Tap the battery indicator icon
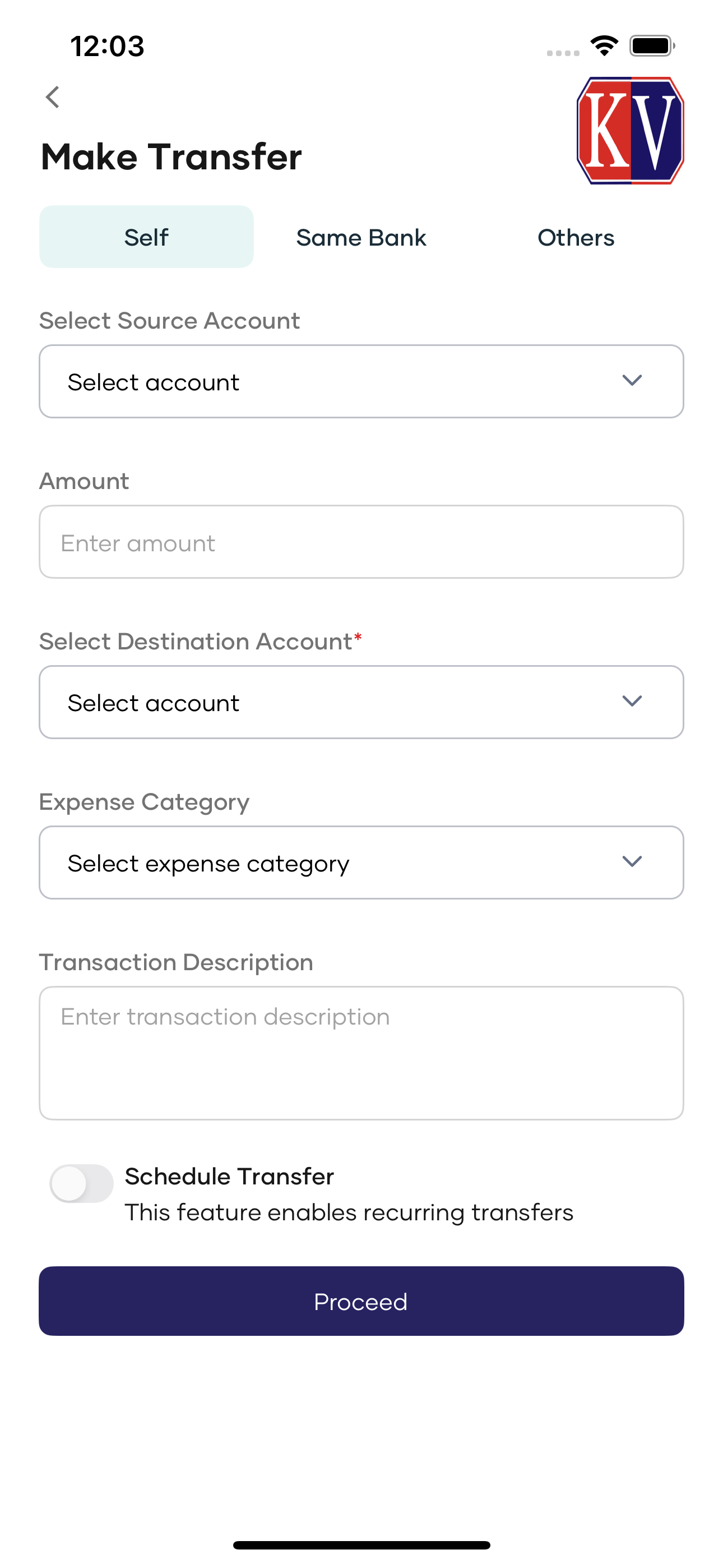This screenshot has width=723, height=1568. pyautogui.click(x=652, y=45)
